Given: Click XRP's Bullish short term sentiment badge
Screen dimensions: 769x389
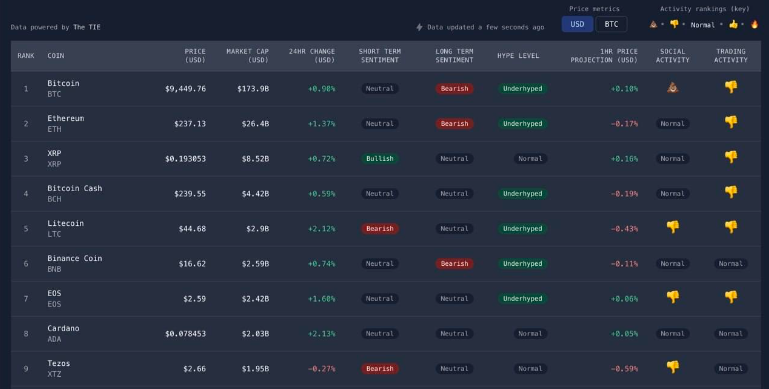Looking at the screenshot, I should click(x=380, y=158).
